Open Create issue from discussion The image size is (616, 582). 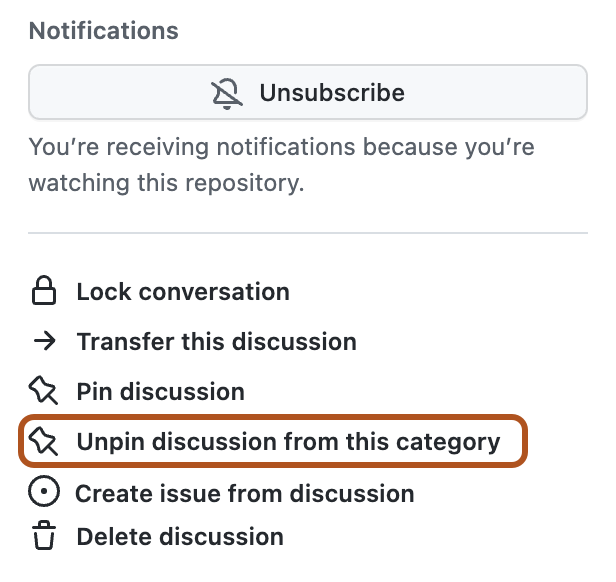point(245,493)
